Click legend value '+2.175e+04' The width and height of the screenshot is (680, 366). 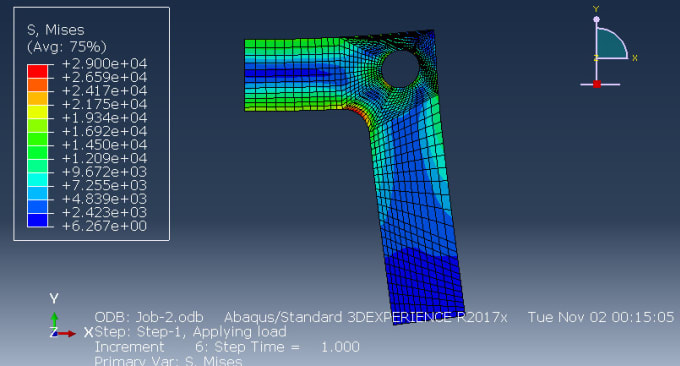pos(105,104)
